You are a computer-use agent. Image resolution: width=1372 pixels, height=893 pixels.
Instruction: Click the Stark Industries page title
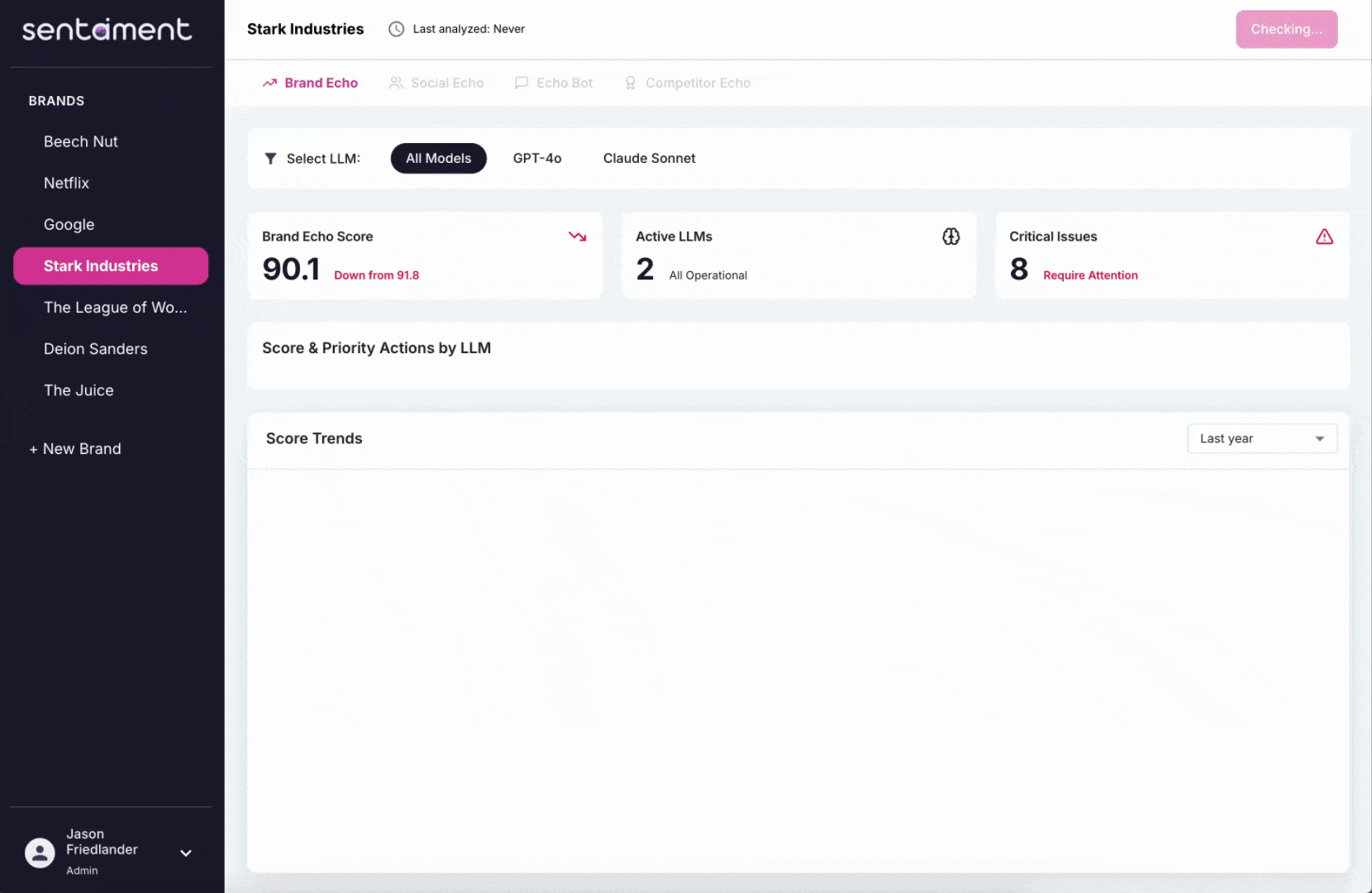pyautogui.click(x=305, y=29)
